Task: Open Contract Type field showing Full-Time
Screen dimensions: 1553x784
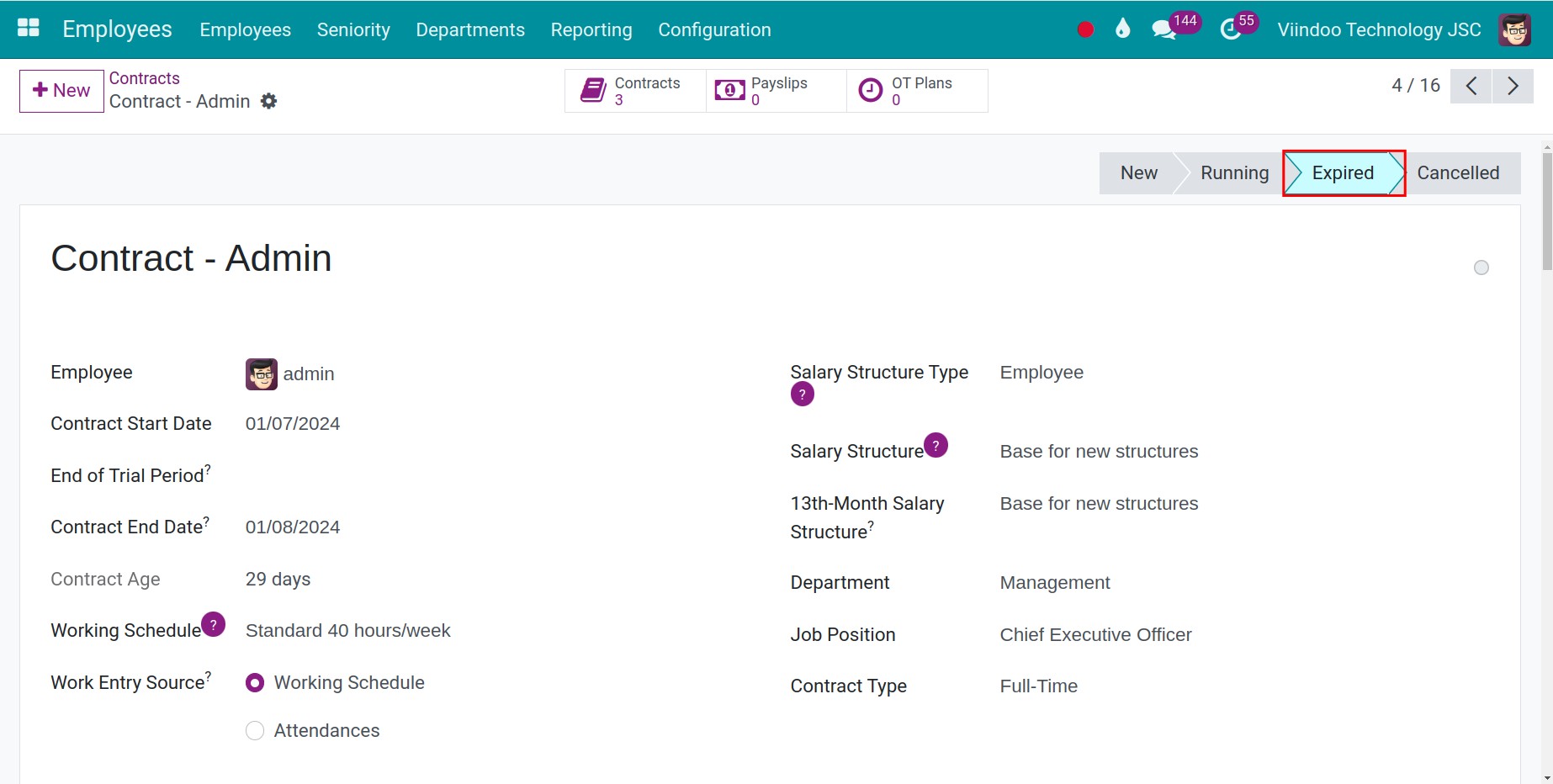Action: (x=1039, y=686)
